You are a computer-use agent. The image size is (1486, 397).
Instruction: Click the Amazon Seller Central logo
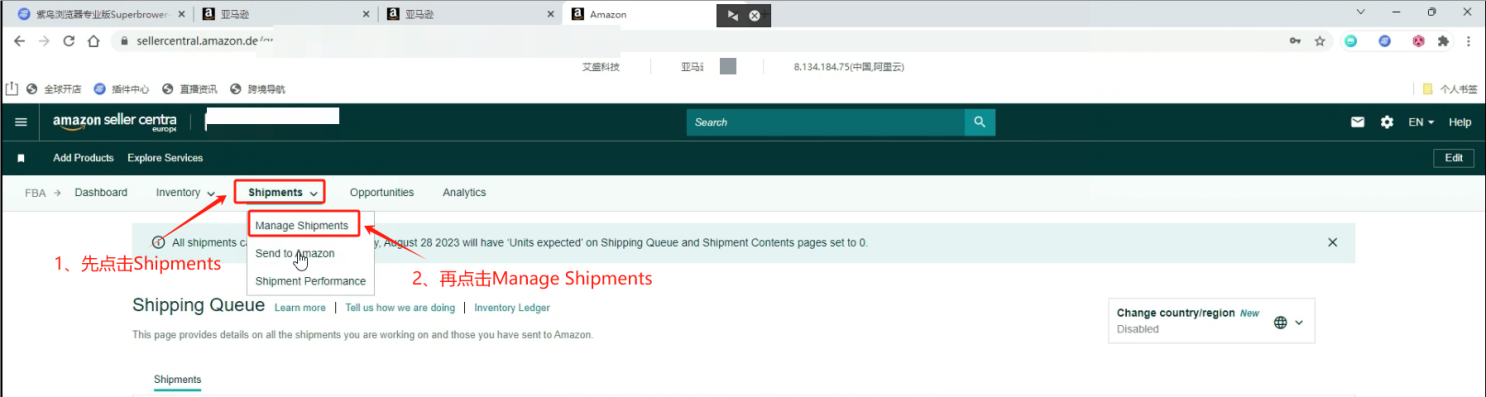(115, 122)
